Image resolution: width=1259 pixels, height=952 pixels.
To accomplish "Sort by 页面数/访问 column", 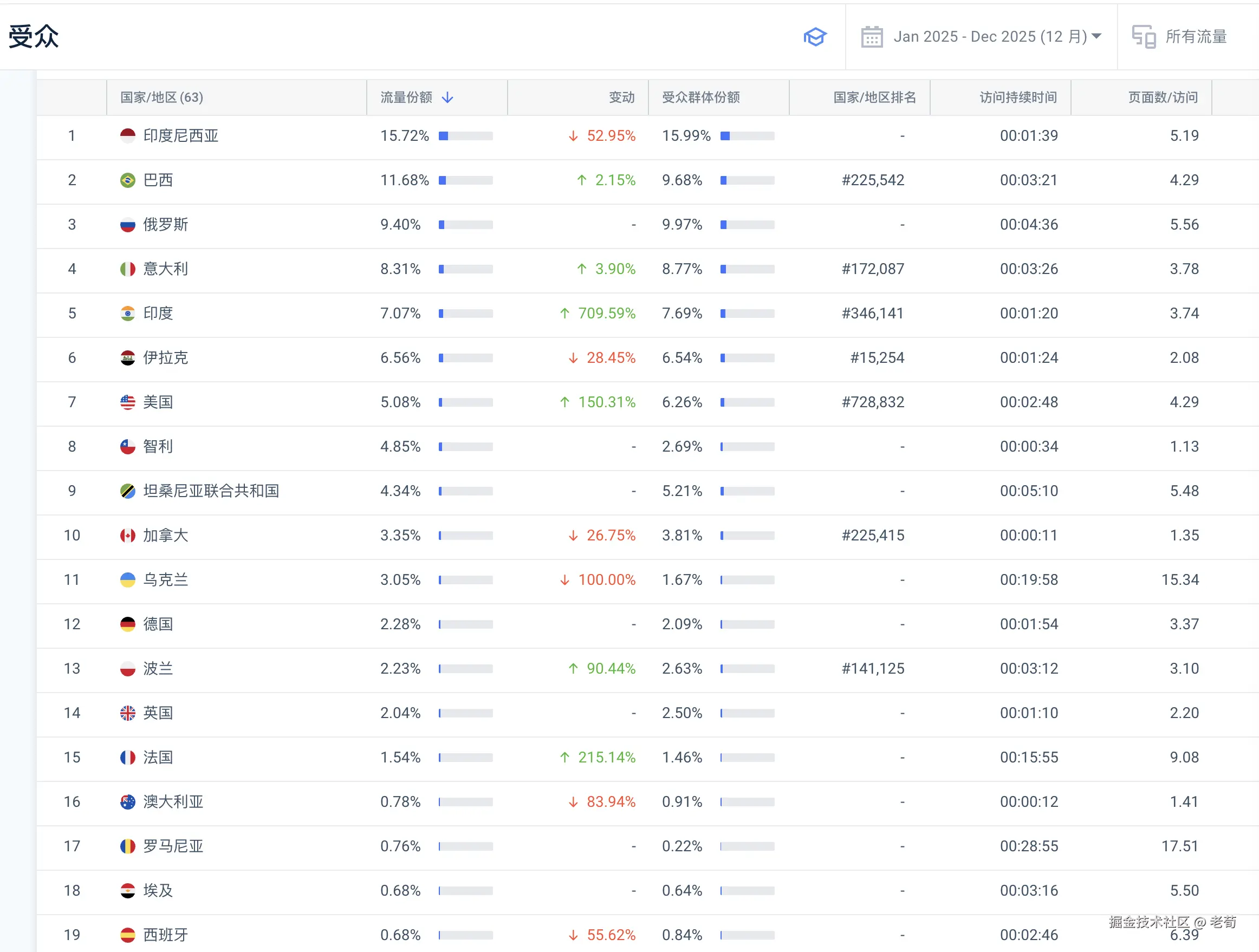I will (1162, 98).
